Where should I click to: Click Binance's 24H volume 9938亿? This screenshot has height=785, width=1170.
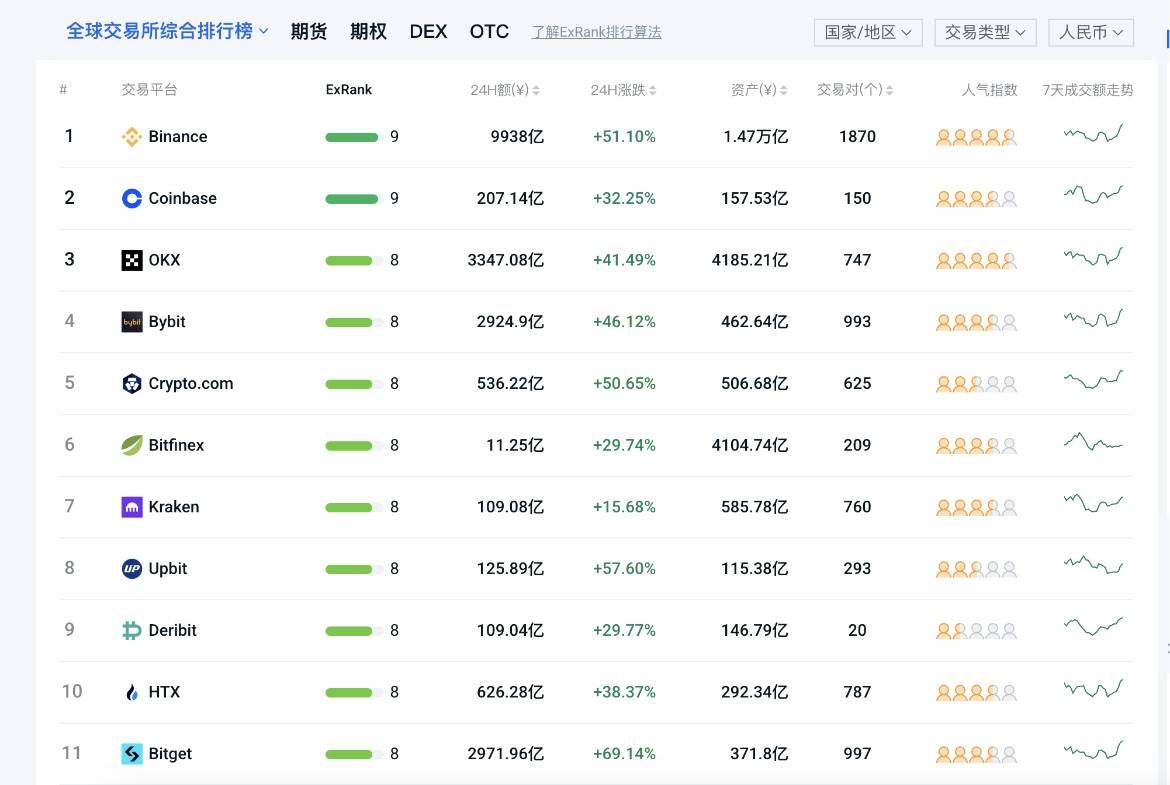coord(517,137)
